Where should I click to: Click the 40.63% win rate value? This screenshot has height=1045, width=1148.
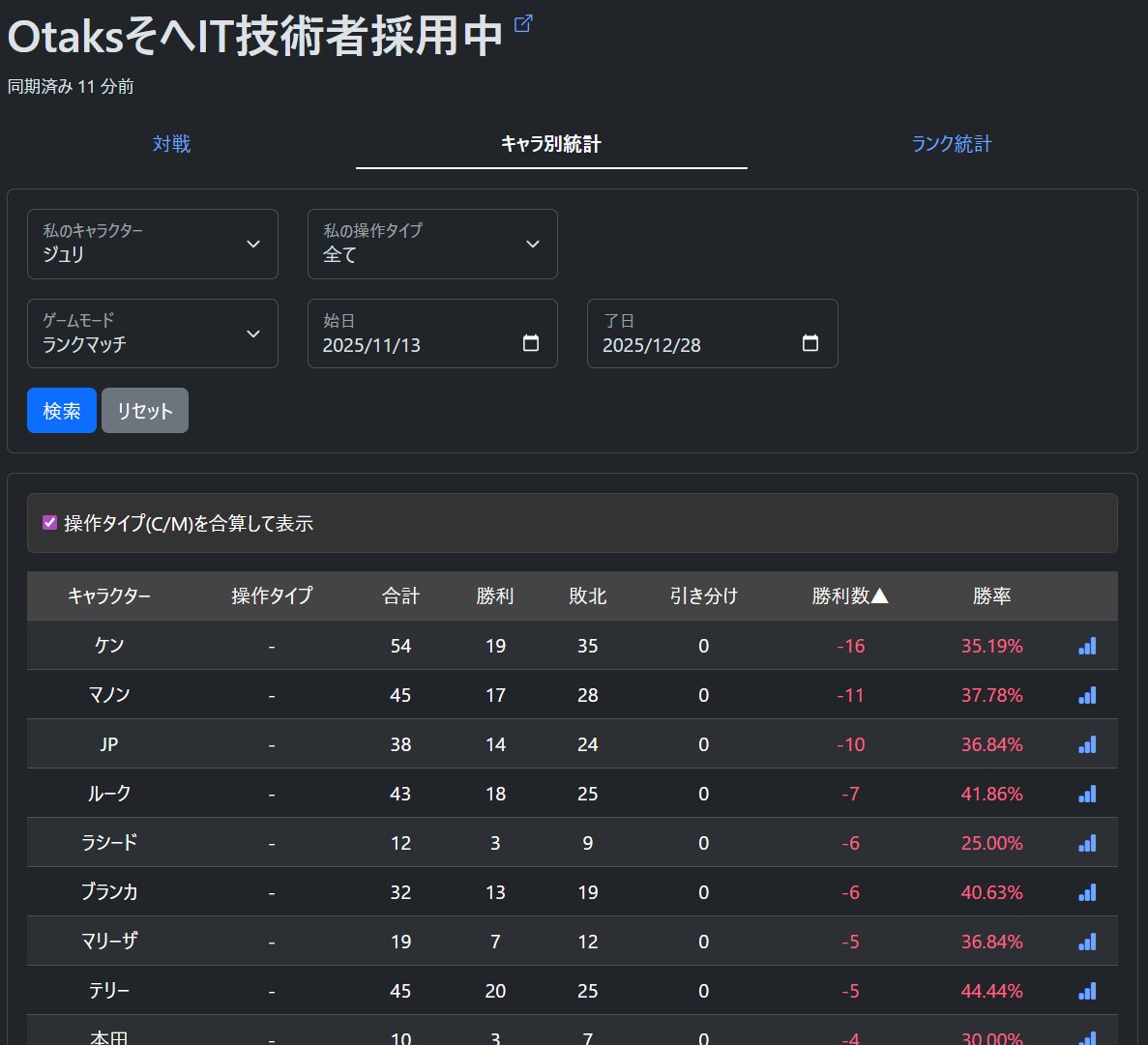pyautogui.click(x=992, y=892)
